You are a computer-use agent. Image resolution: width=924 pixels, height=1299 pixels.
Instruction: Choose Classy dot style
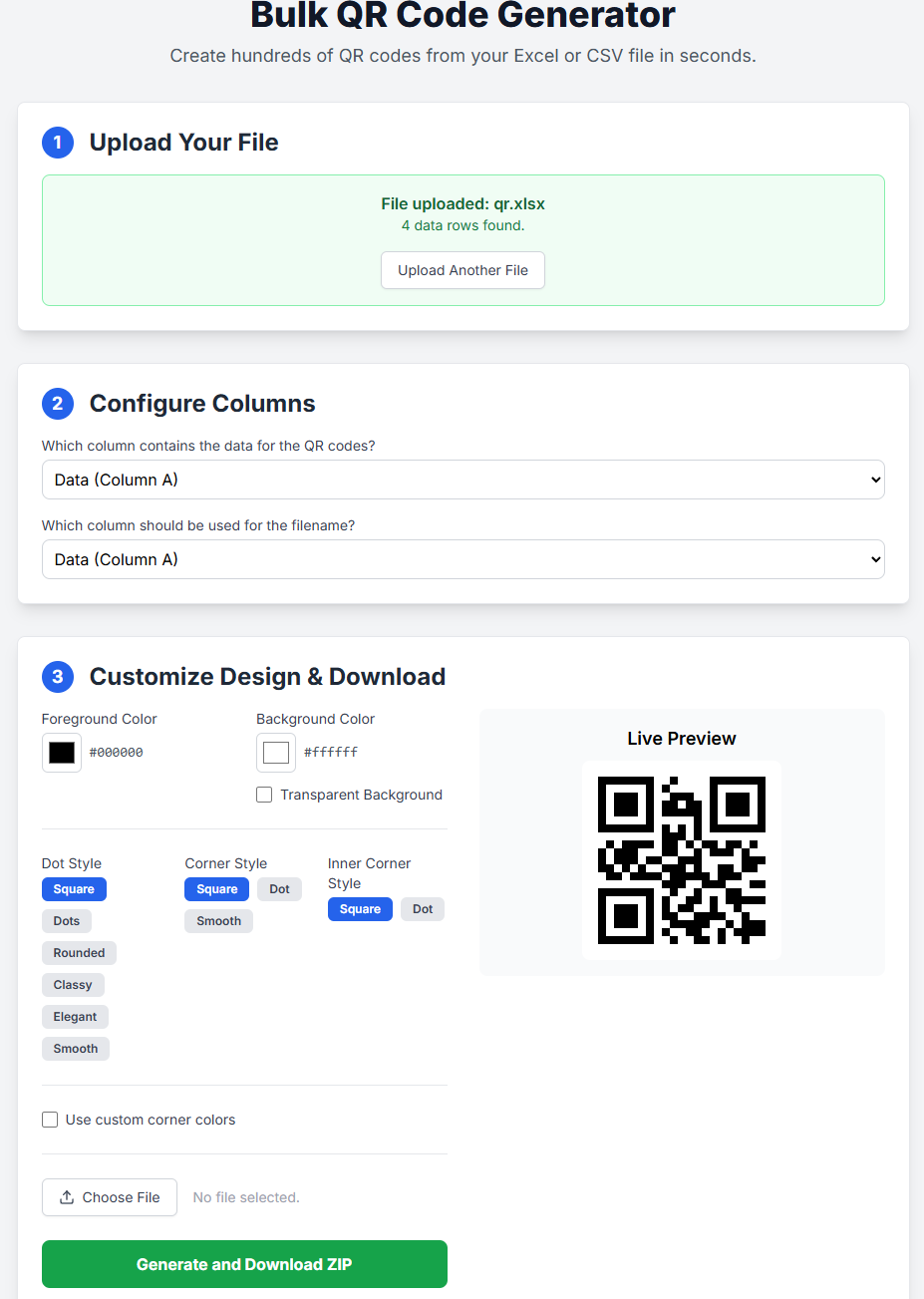pos(73,985)
